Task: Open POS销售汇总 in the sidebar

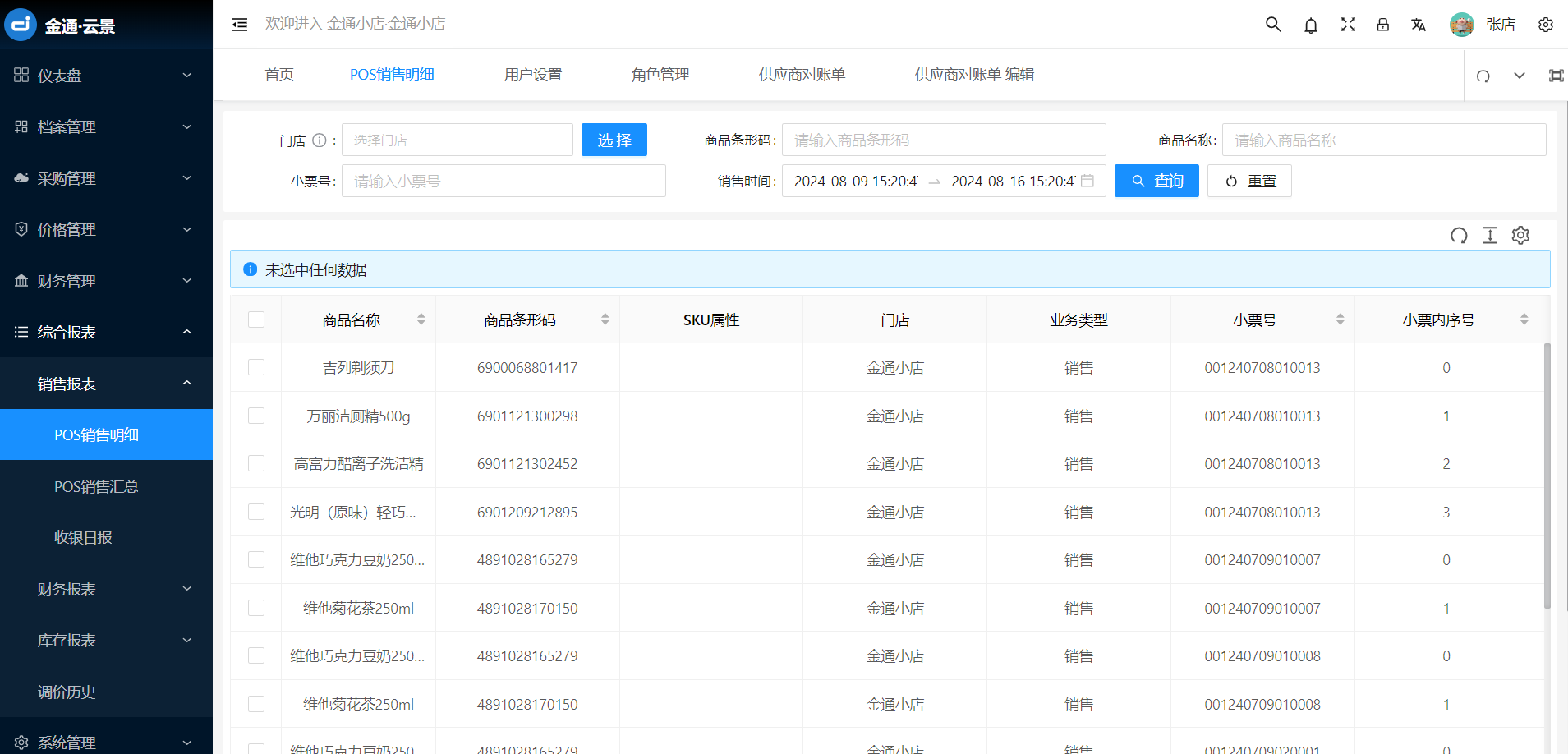Action: (x=106, y=486)
